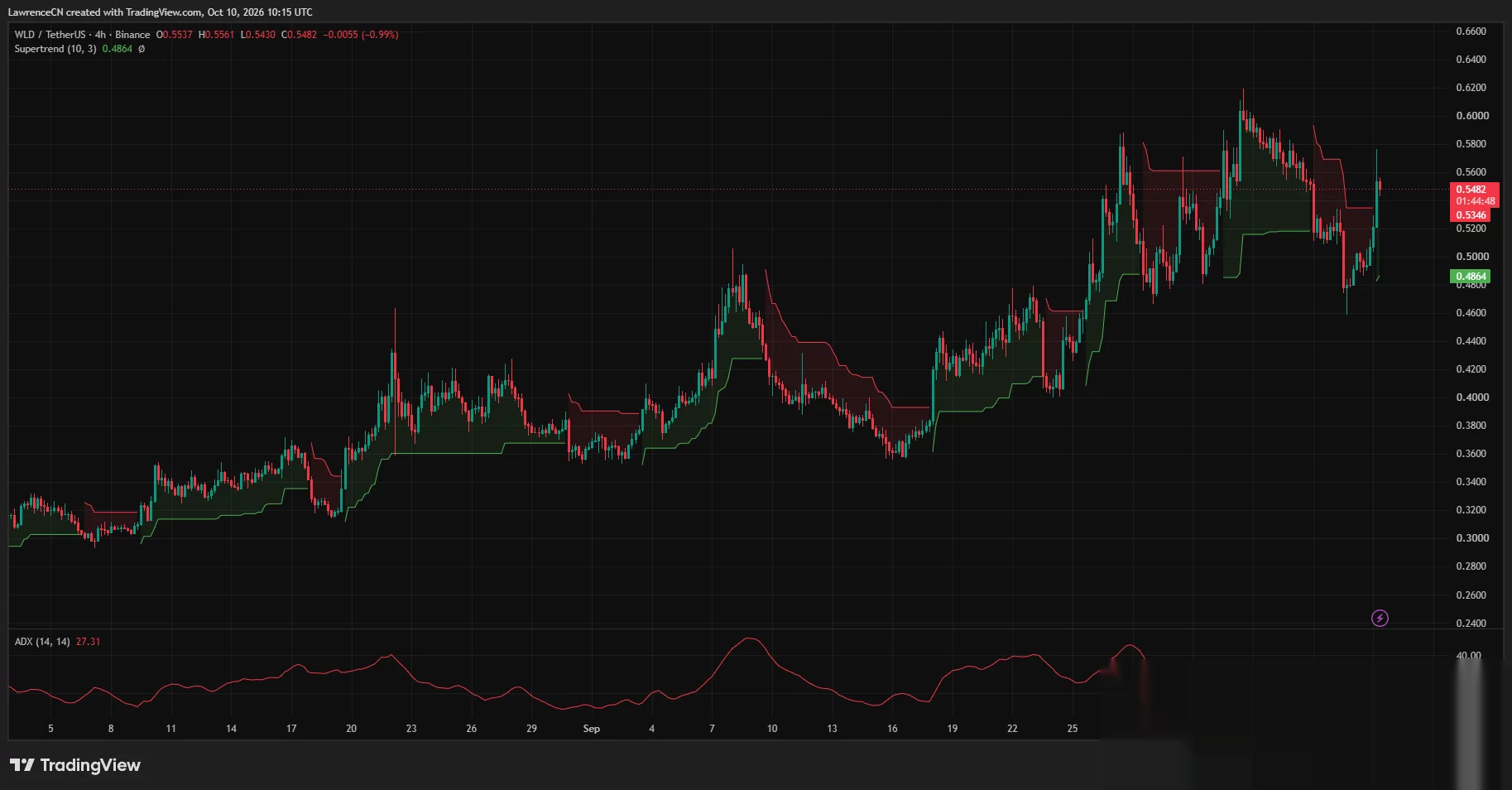Click the 25 date label on time axis

[1073, 729]
